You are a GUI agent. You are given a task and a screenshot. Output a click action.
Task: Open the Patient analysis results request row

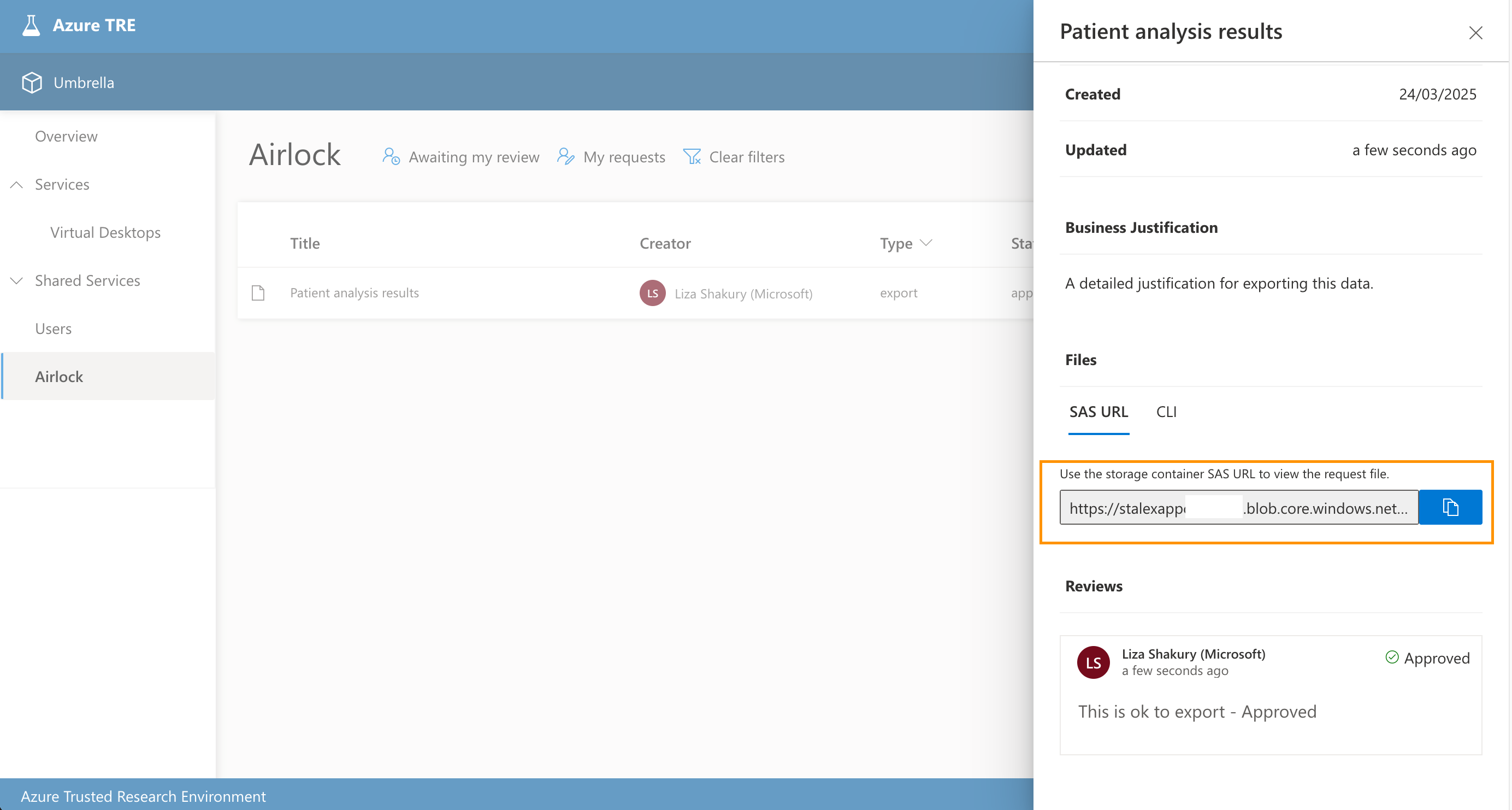355,292
